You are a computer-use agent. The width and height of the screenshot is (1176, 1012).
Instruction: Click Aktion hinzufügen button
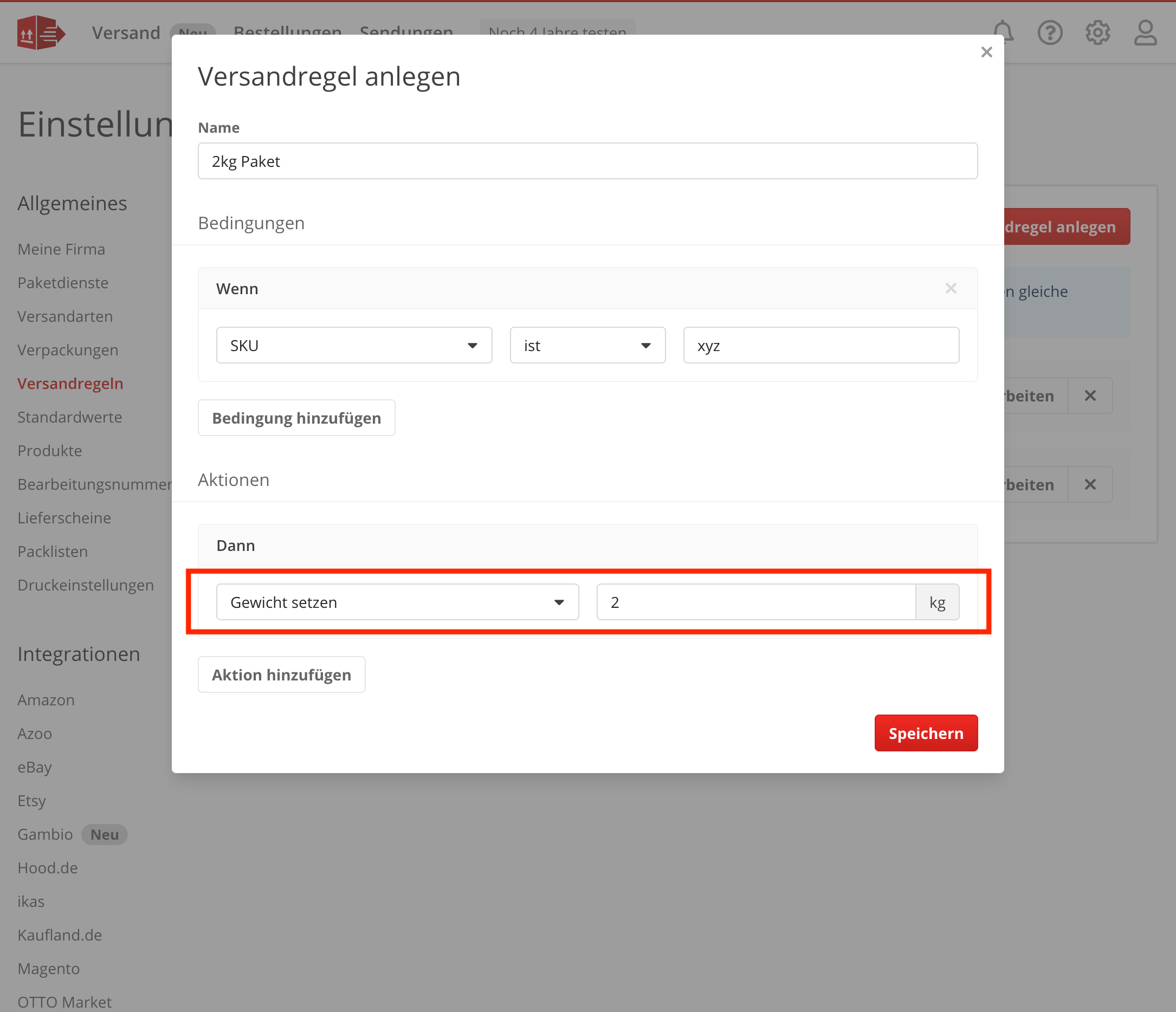coord(281,674)
